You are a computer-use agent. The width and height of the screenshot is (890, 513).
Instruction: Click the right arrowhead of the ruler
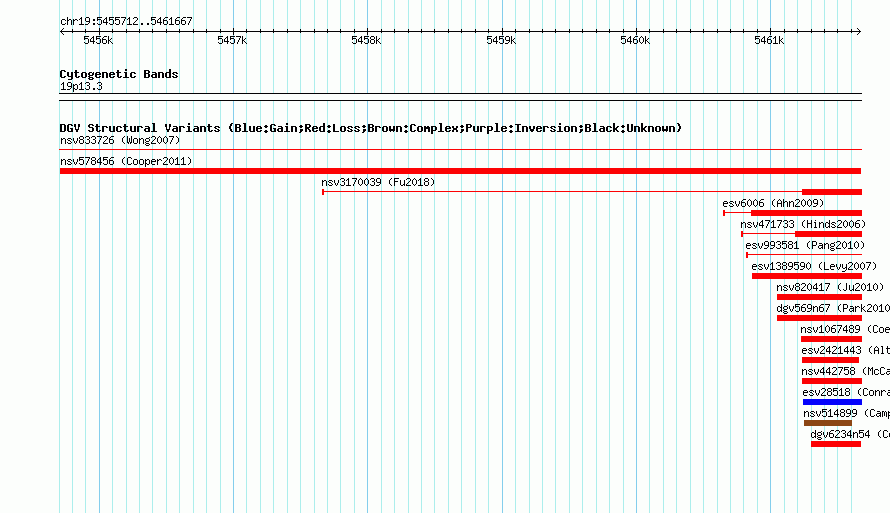point(858,31)
